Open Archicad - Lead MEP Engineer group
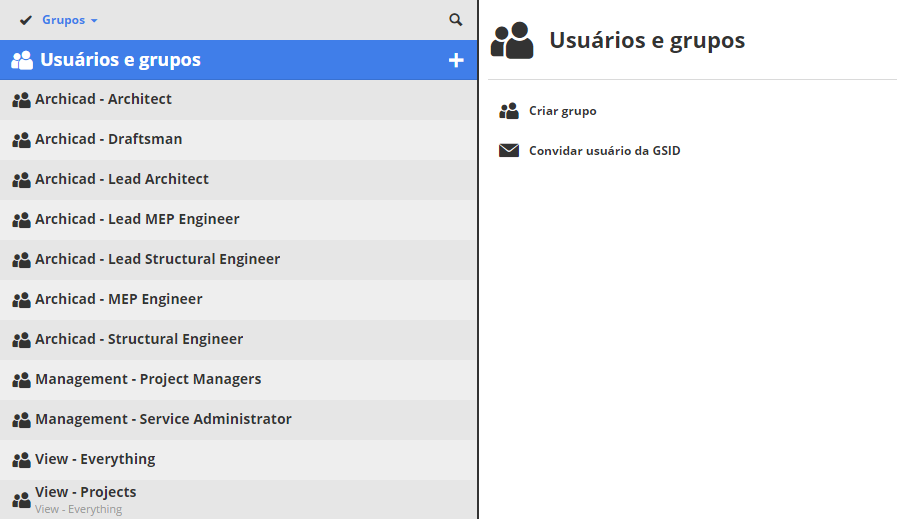Screen dimensions: 901x519 click(x=137, y=220)
